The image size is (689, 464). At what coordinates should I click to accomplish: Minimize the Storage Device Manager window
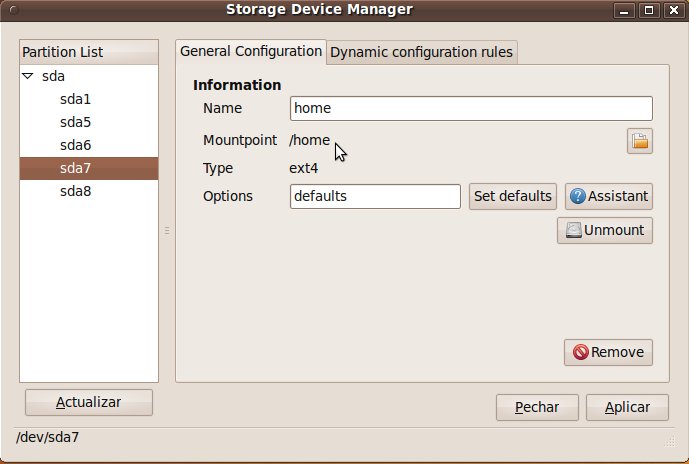tap(624, 10)
